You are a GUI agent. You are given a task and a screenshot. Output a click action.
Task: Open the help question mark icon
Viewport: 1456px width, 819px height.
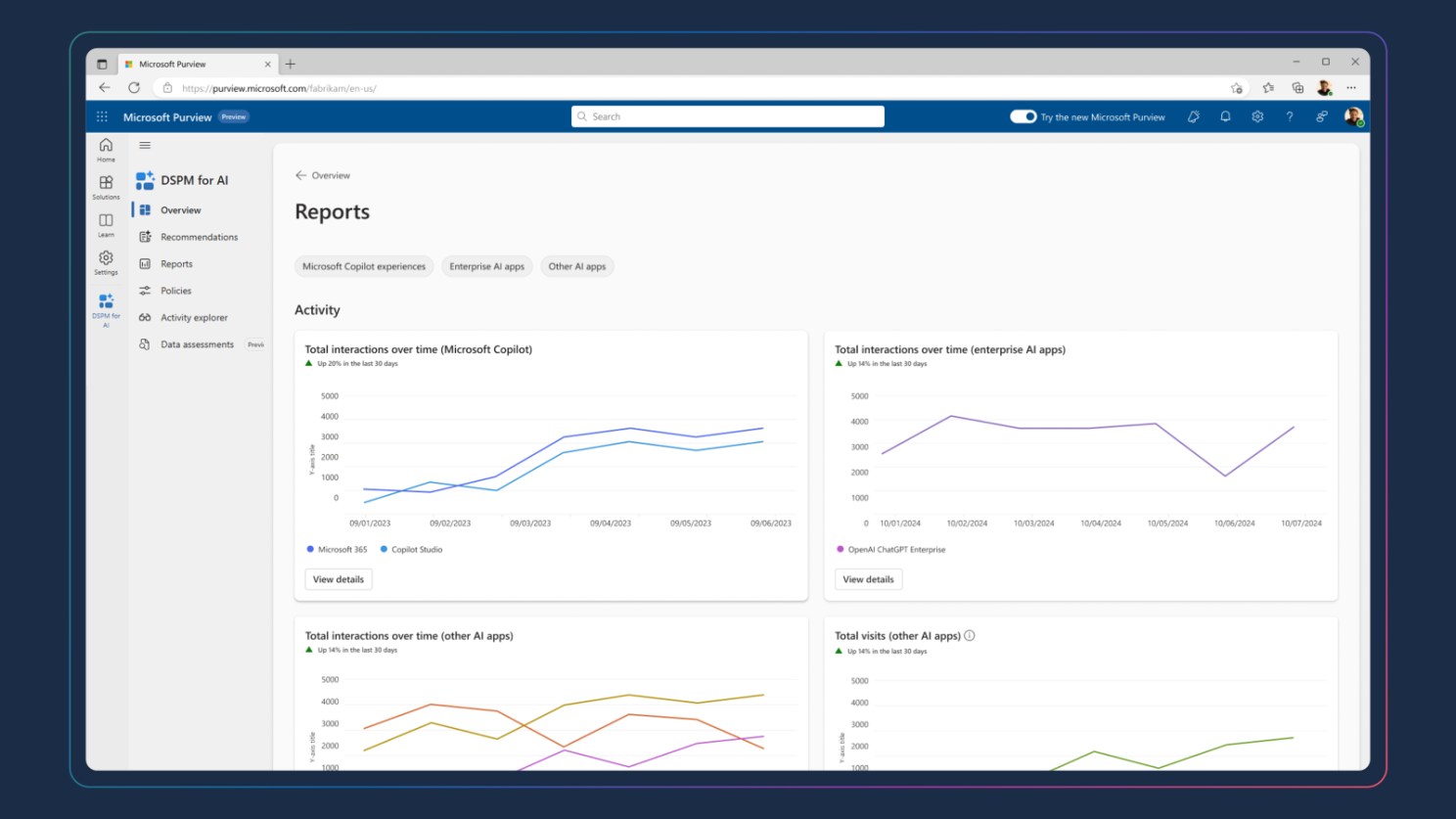(1290, 116)
